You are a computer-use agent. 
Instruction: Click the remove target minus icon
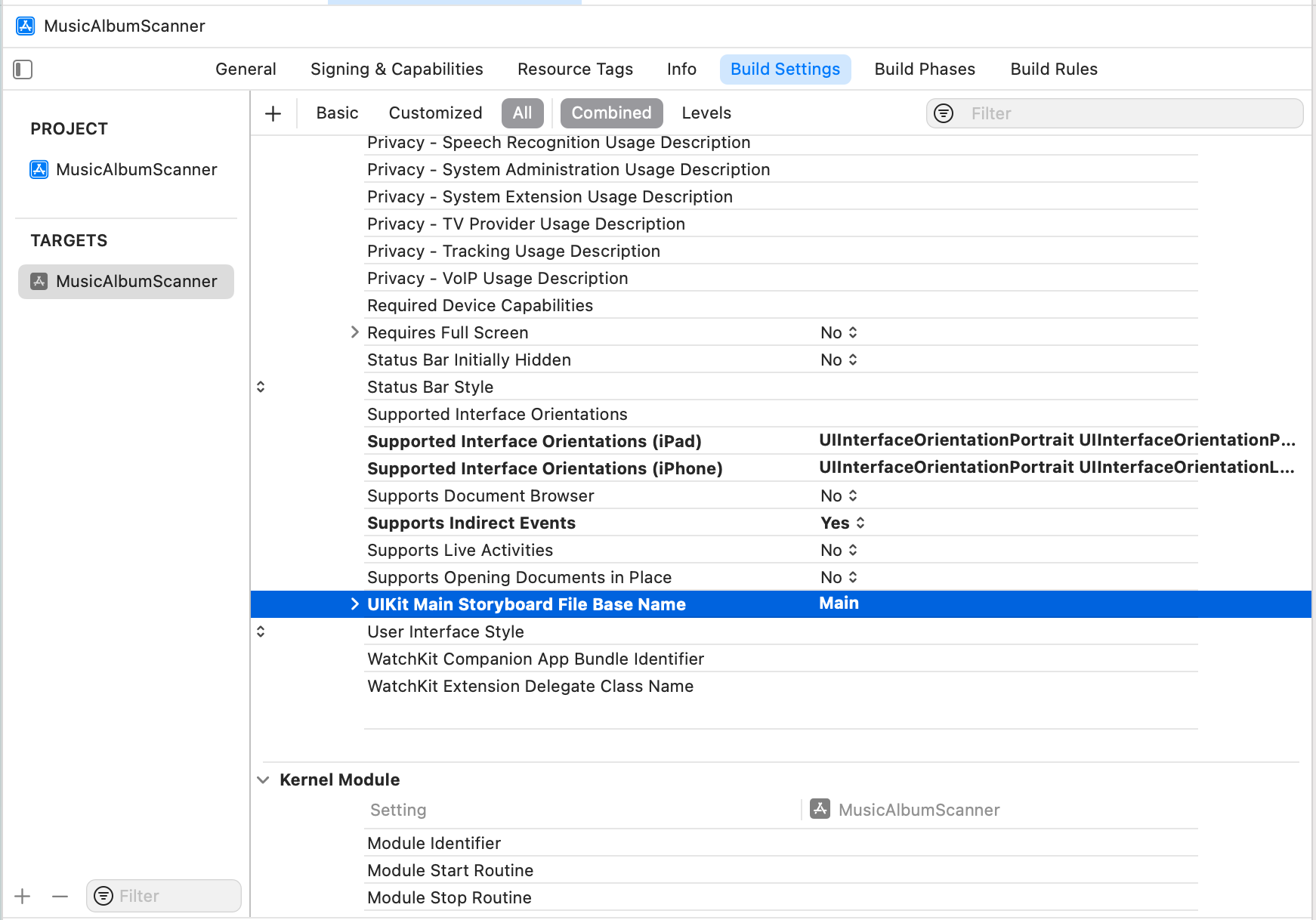coord(60,896)
